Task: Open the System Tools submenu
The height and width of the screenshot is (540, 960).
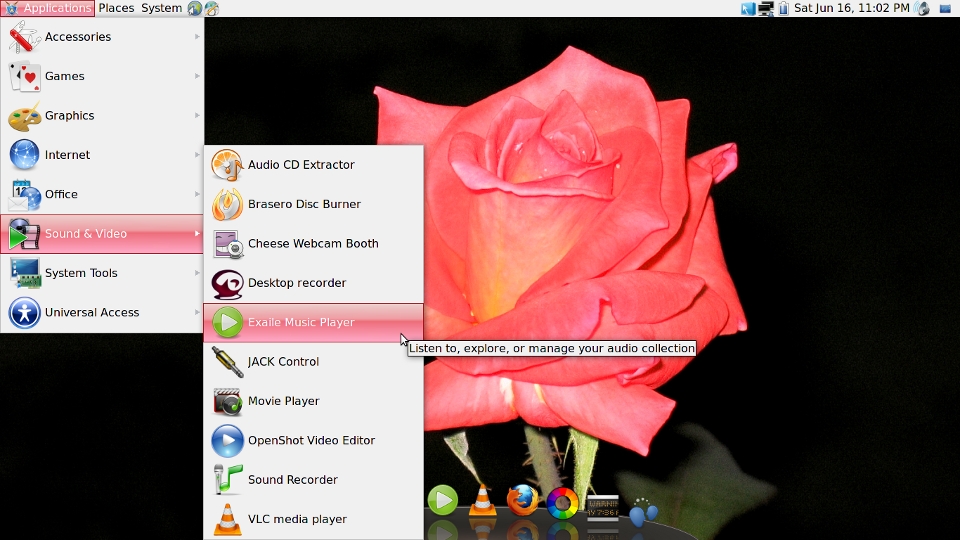Action: (x=80, y=273)
